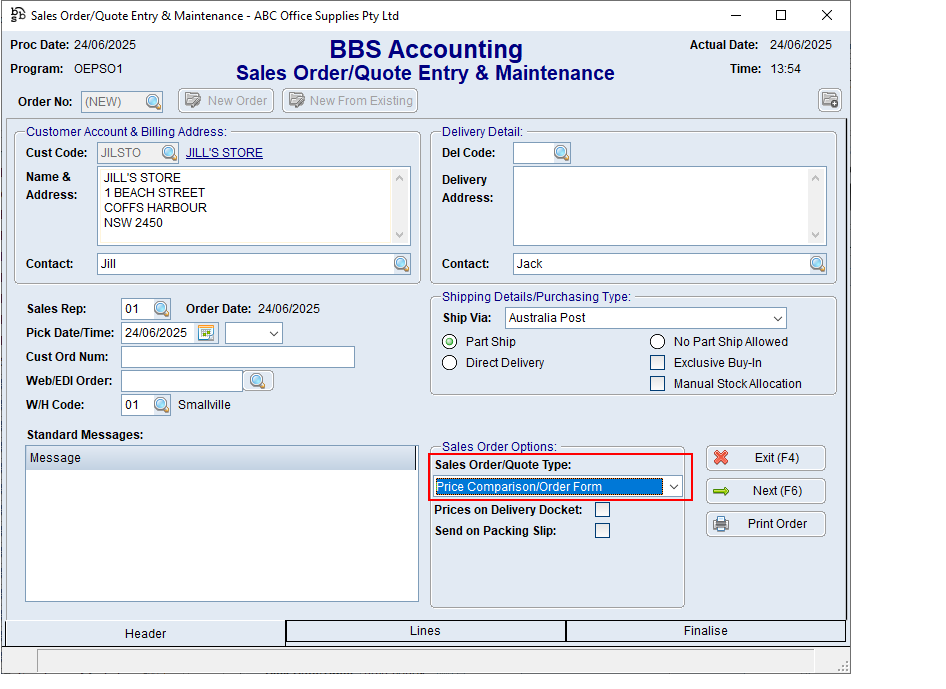Image resolution: width=946 pixels, height=689 pixels.
Task: Switch to the Finalise tab
Action: 706,631
